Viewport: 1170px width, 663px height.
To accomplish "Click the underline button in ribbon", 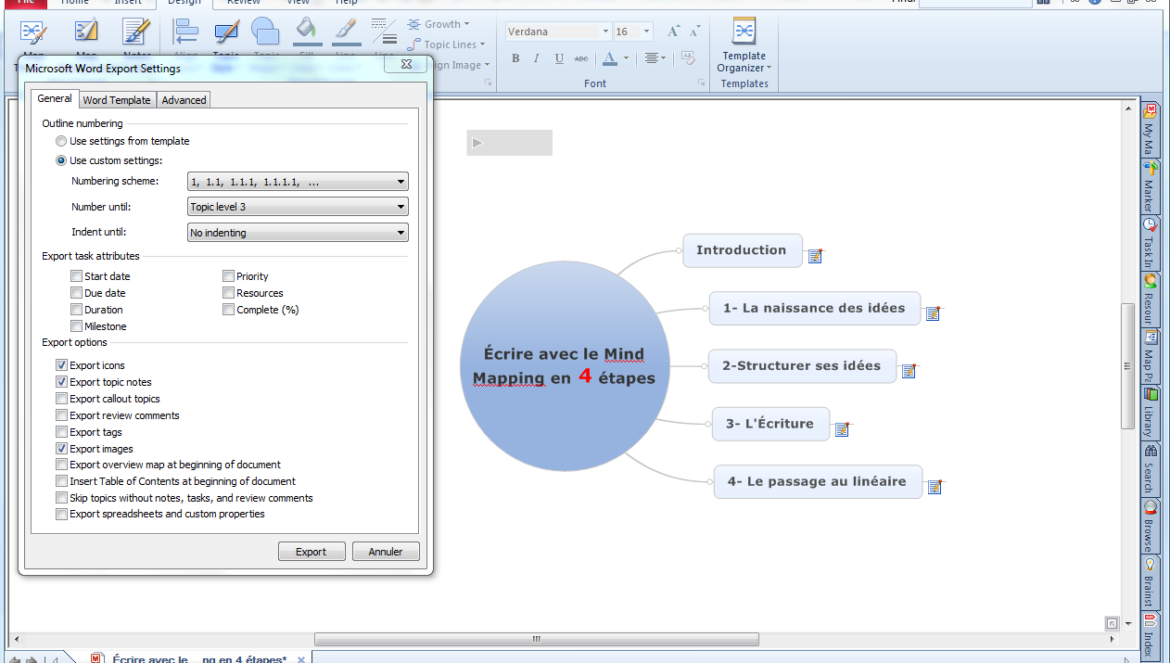I will 559,59.
